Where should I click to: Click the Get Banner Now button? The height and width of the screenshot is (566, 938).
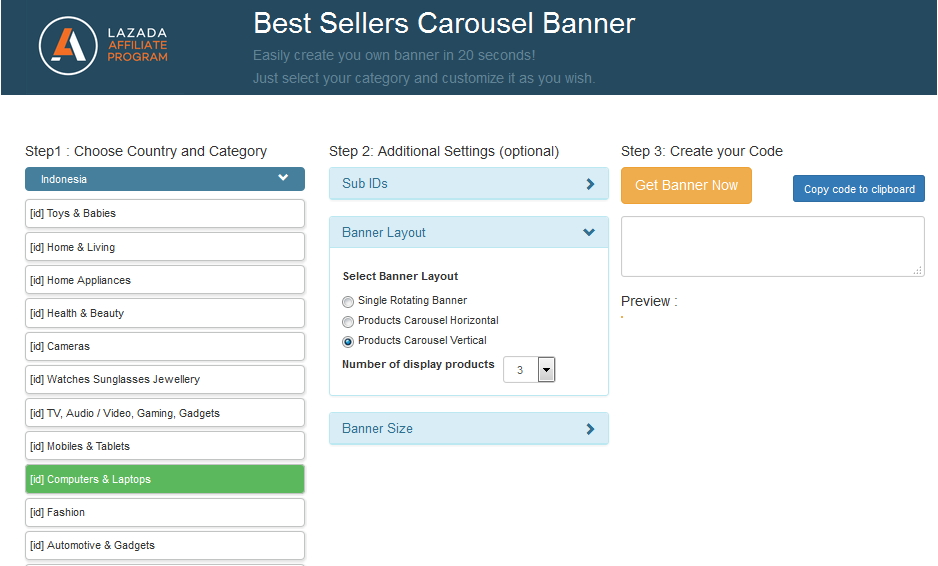pos(686,185)
